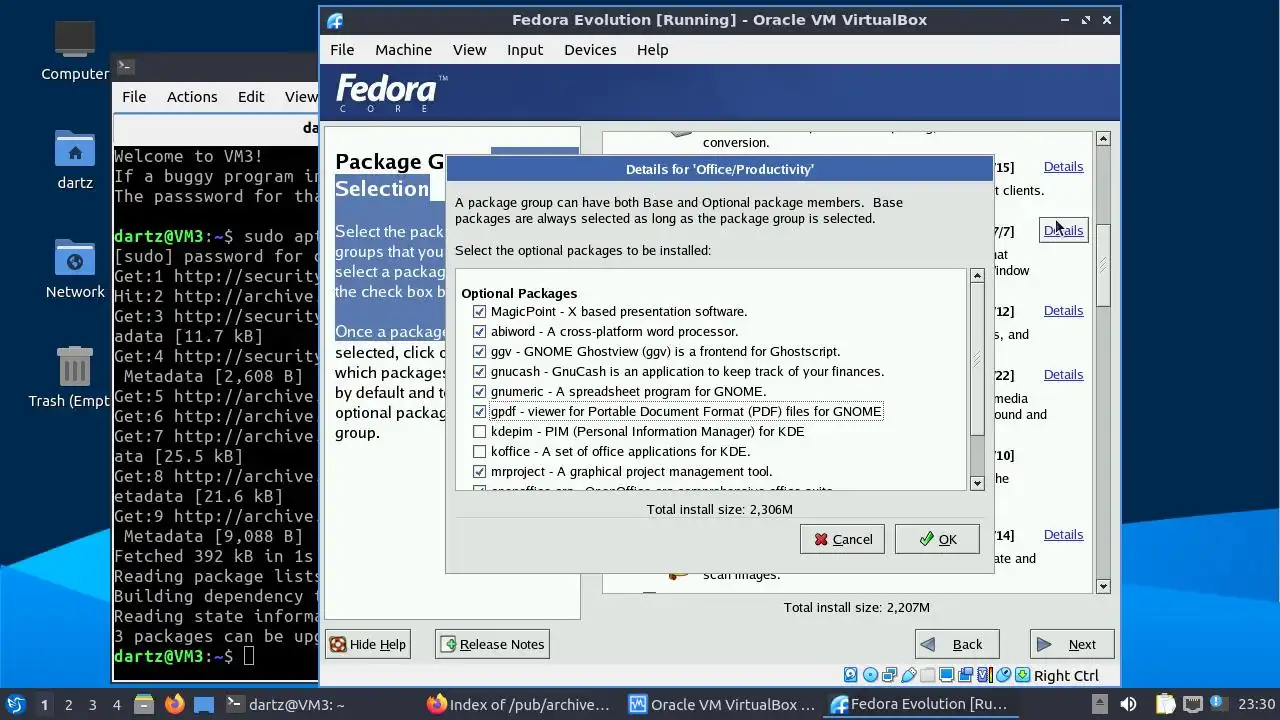
Task: Uncheck the gnucash finances package
Action: 480,371
